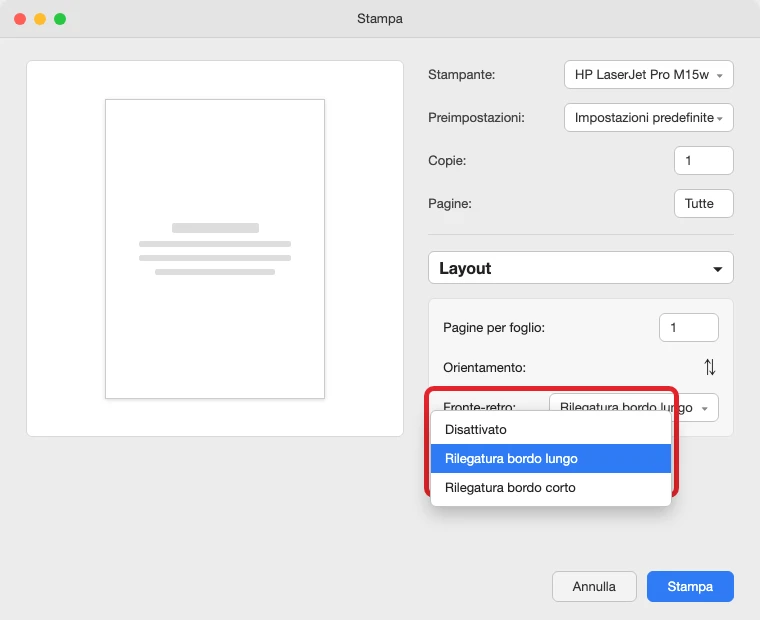Click the Pagine per foglio: label

pyautogui.click(x=494, y=328)
